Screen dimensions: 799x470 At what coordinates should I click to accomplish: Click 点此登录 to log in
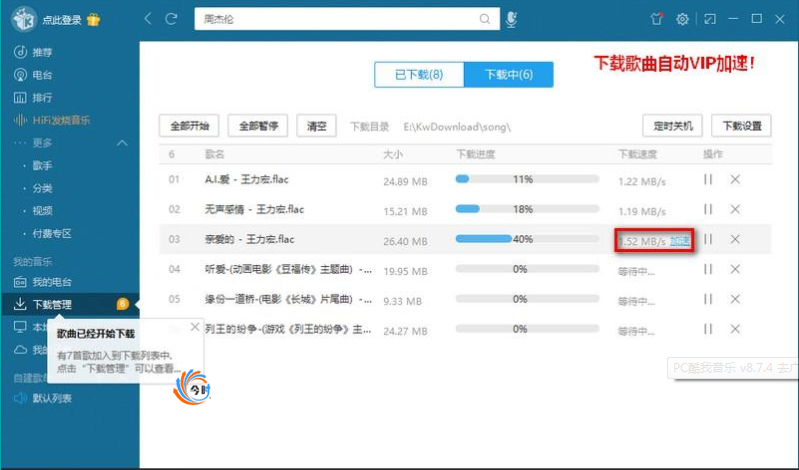(x=62, y=20)
